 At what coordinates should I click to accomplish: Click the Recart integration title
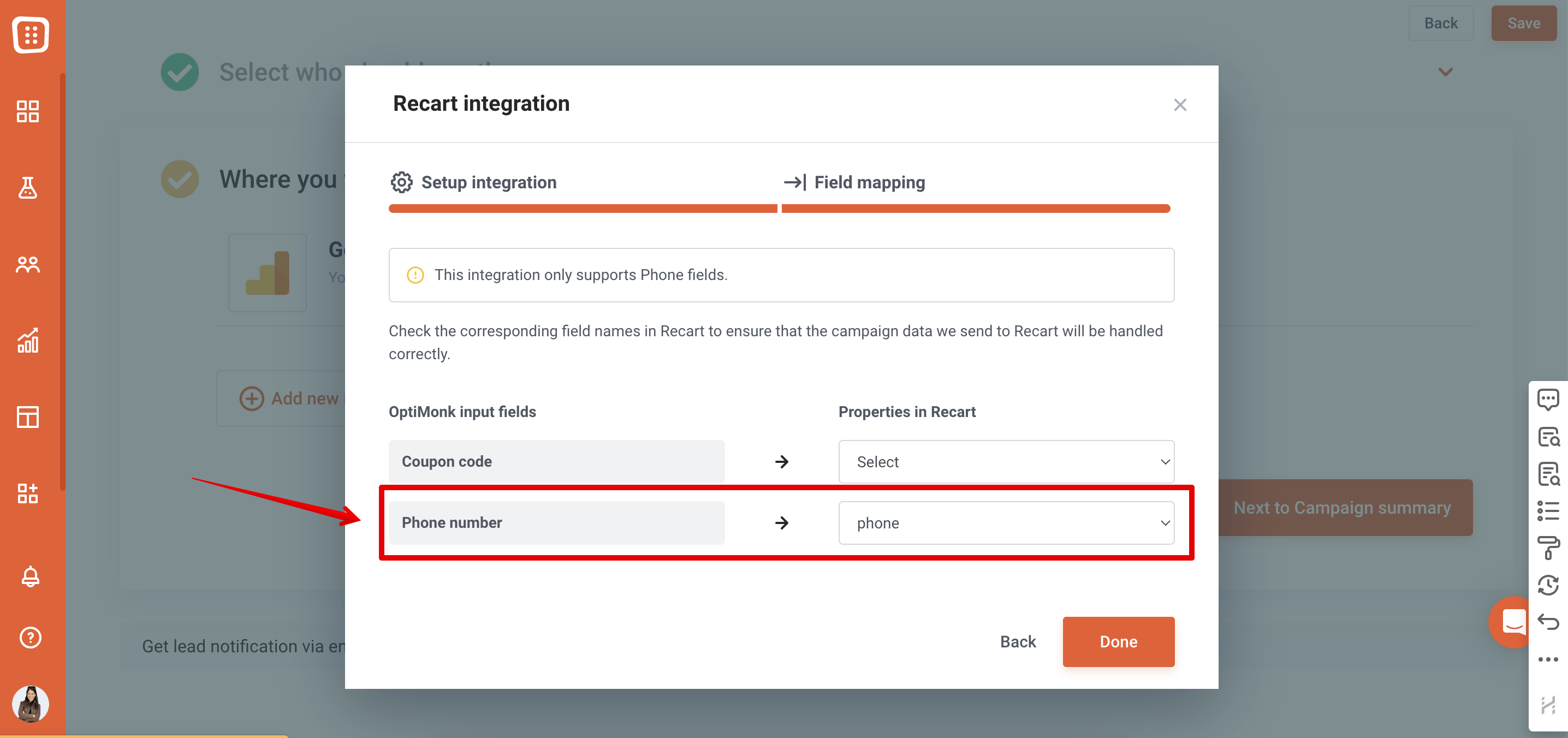coord(481,103)
